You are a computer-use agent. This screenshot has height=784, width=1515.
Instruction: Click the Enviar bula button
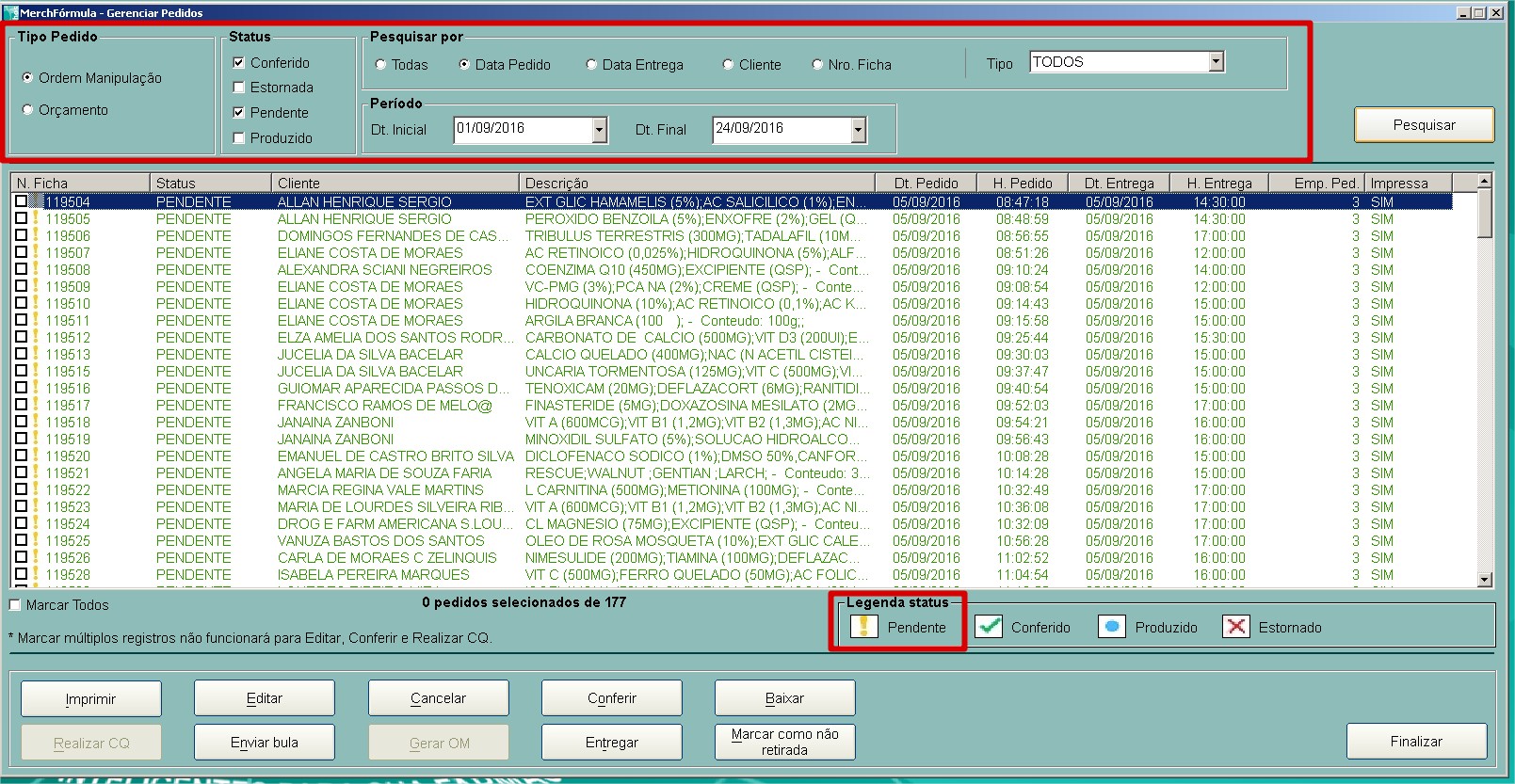265,743
